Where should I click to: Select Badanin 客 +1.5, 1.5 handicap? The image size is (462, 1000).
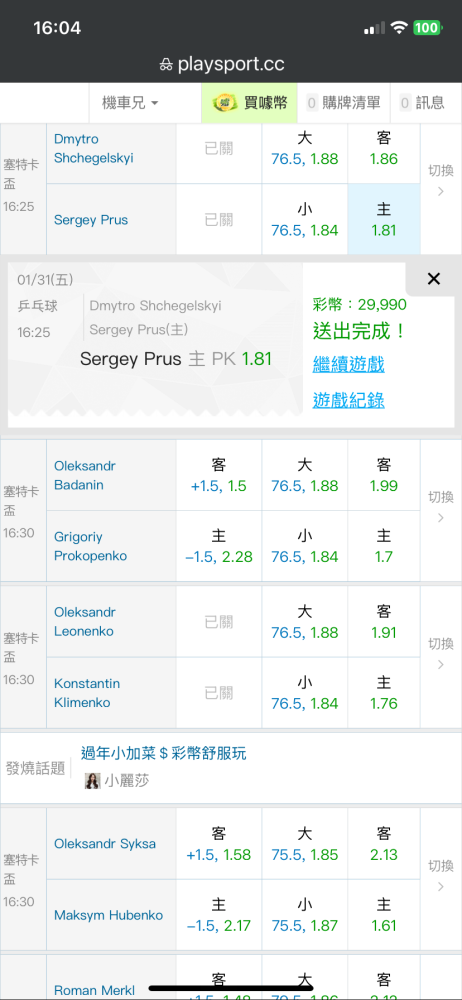218,475
